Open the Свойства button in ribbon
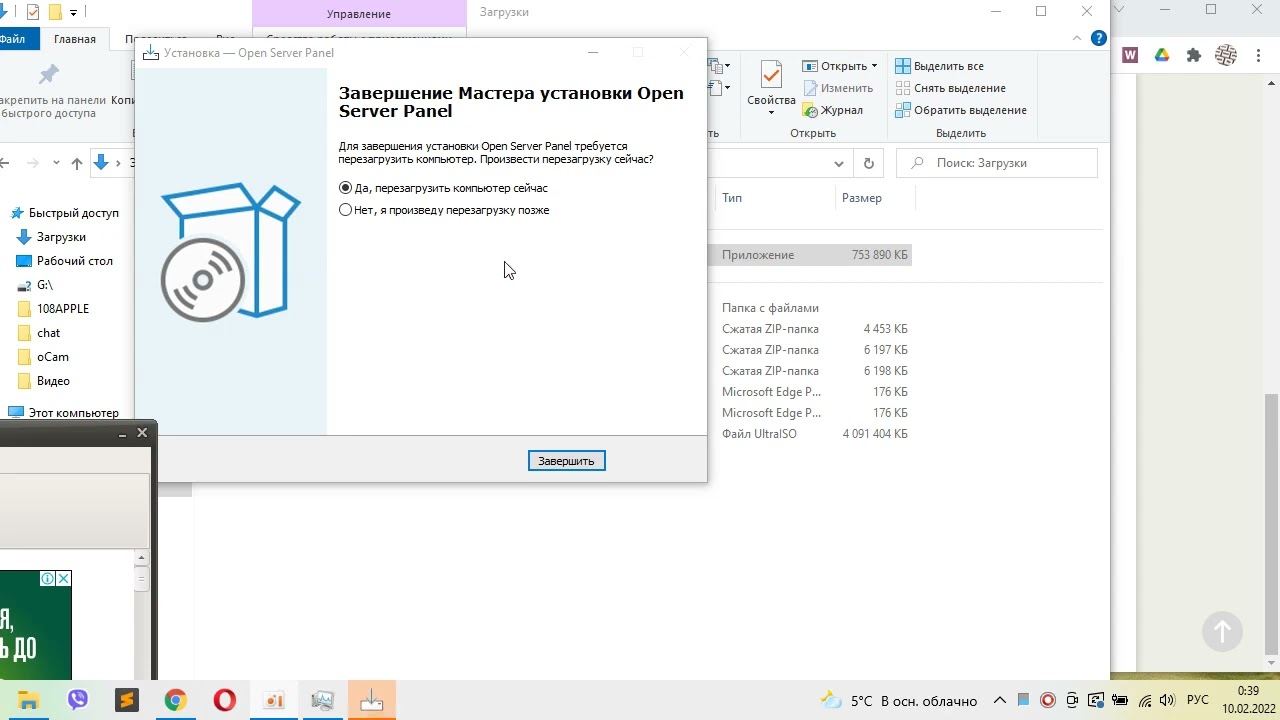 [771, 87]
